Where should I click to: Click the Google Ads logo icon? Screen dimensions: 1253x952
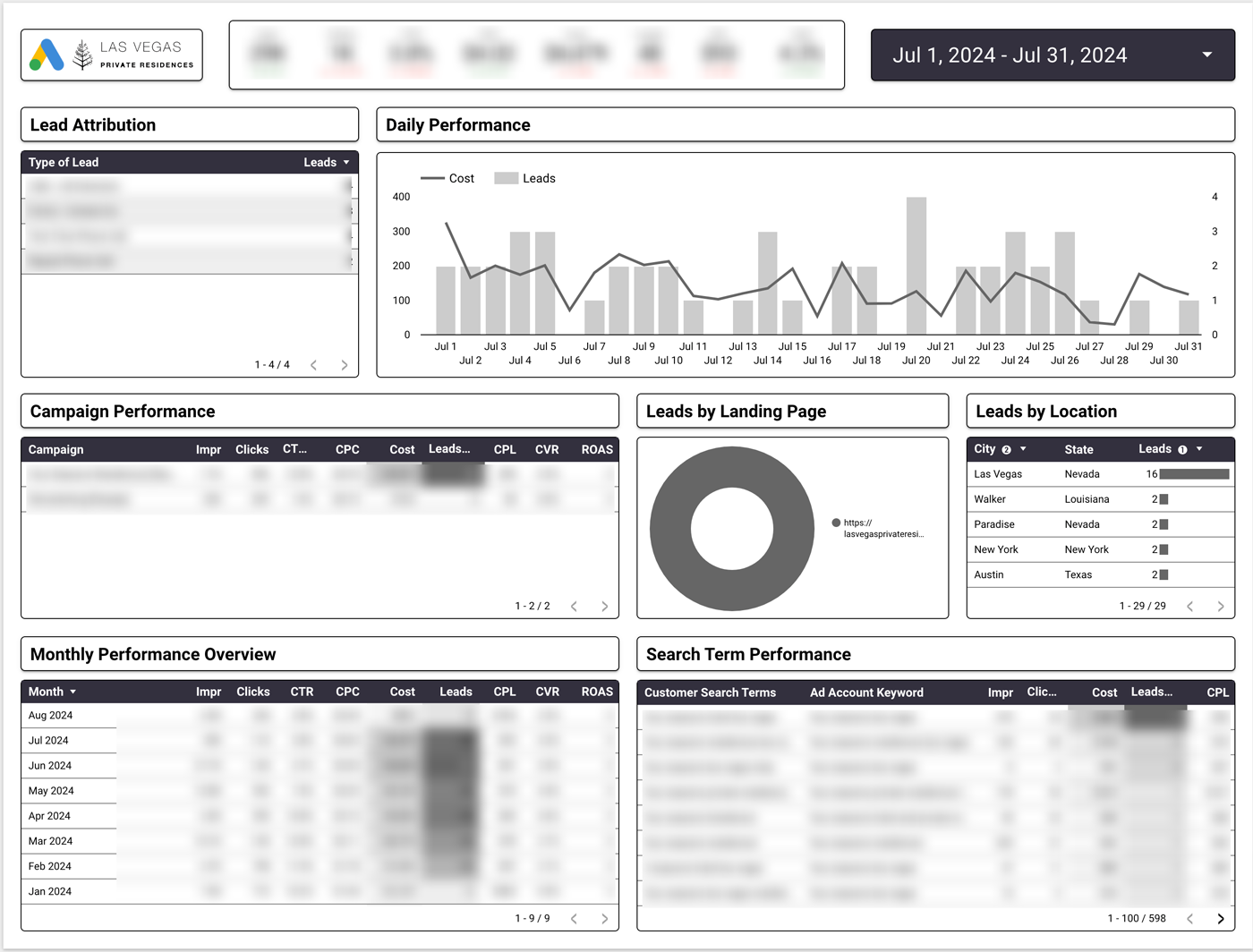point(47,55)
